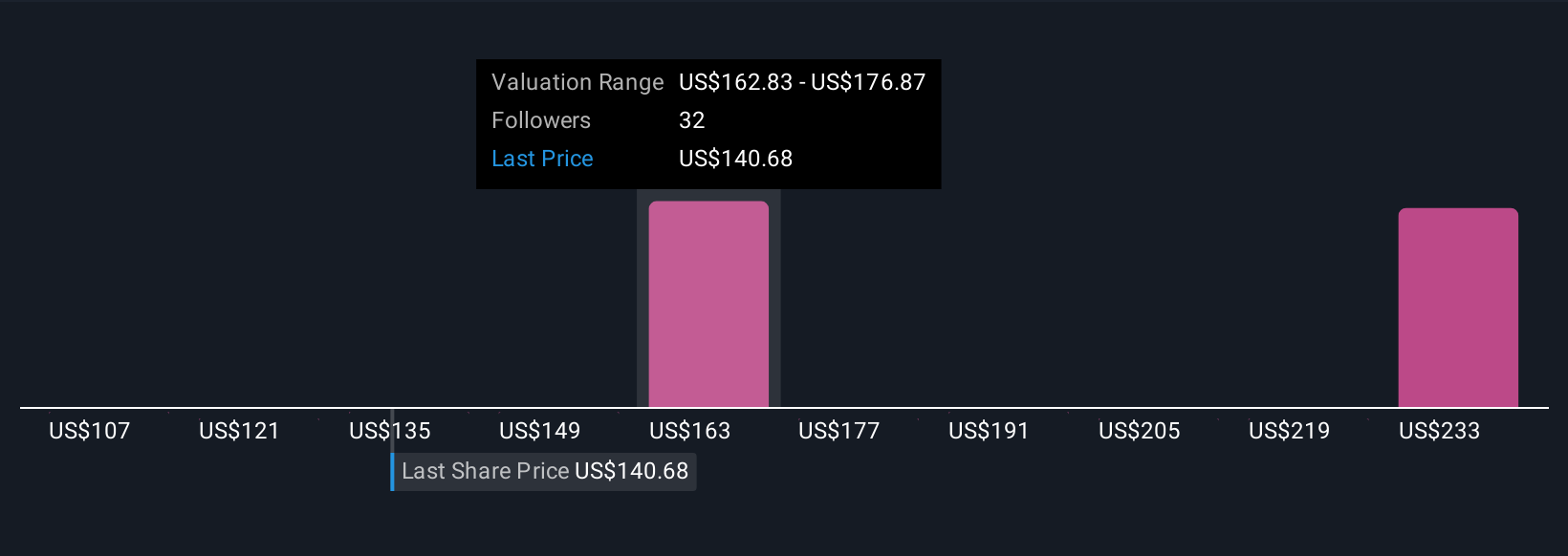This screenshot has height=556, width=1568.
Task: Click the tooltip's US$140.68 last price value
Action: click(x=735, y=159)
